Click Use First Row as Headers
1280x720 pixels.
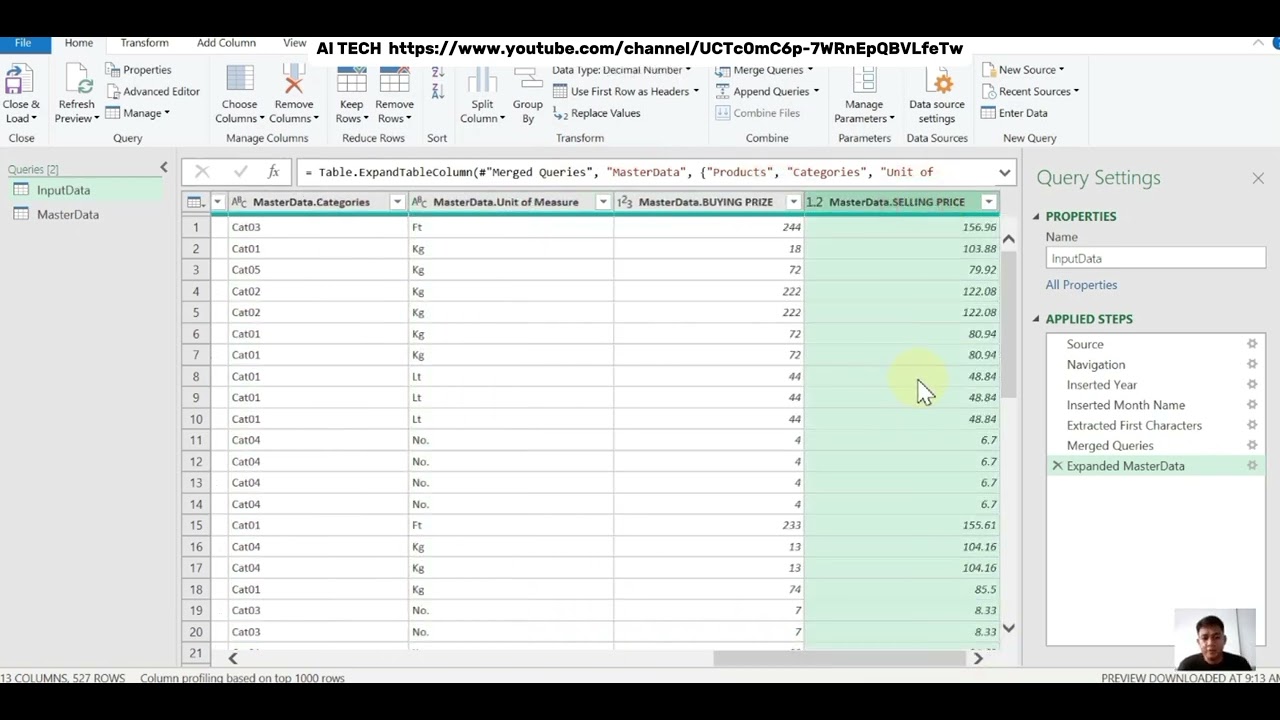(x=626, y=91)
